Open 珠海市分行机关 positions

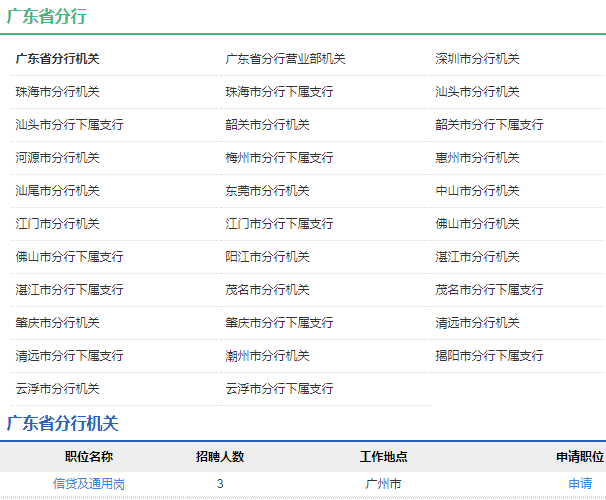(57, 92)
